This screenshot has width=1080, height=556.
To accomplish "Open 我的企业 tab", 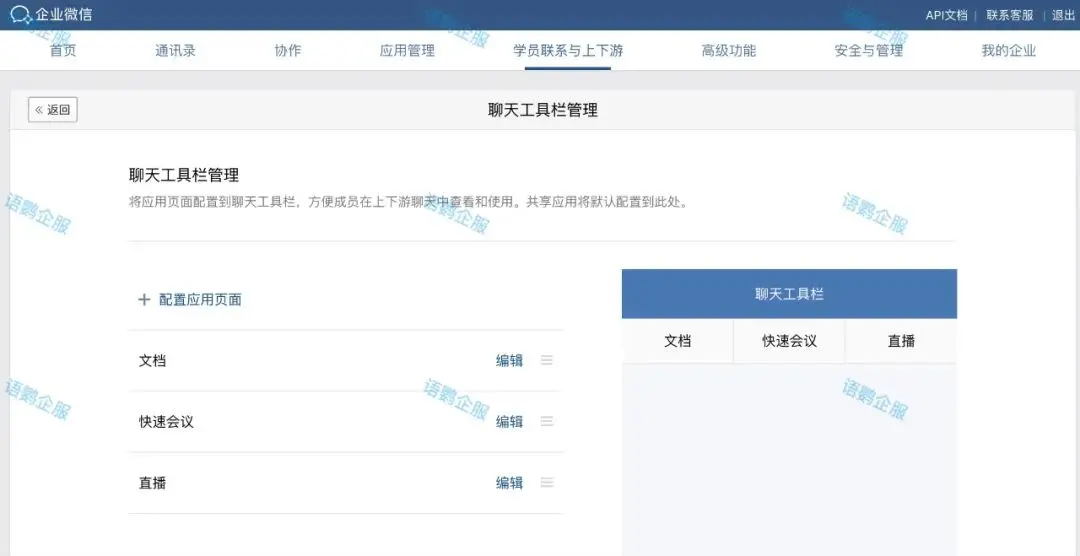I will (1009, 51).
